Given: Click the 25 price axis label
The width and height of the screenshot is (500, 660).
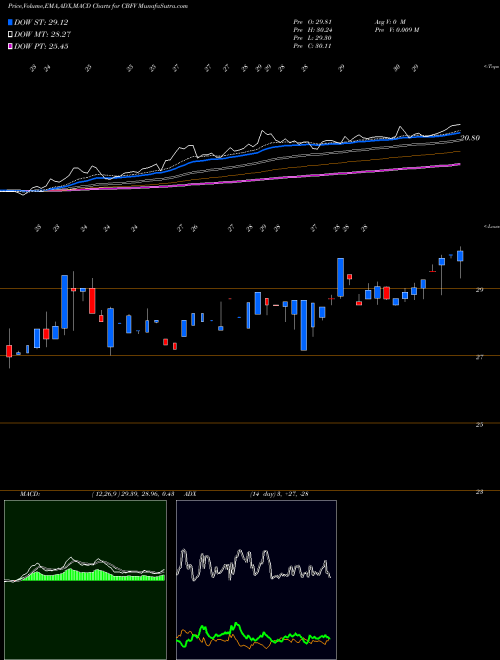Looking at the screenshot, I should click(479, 424).
